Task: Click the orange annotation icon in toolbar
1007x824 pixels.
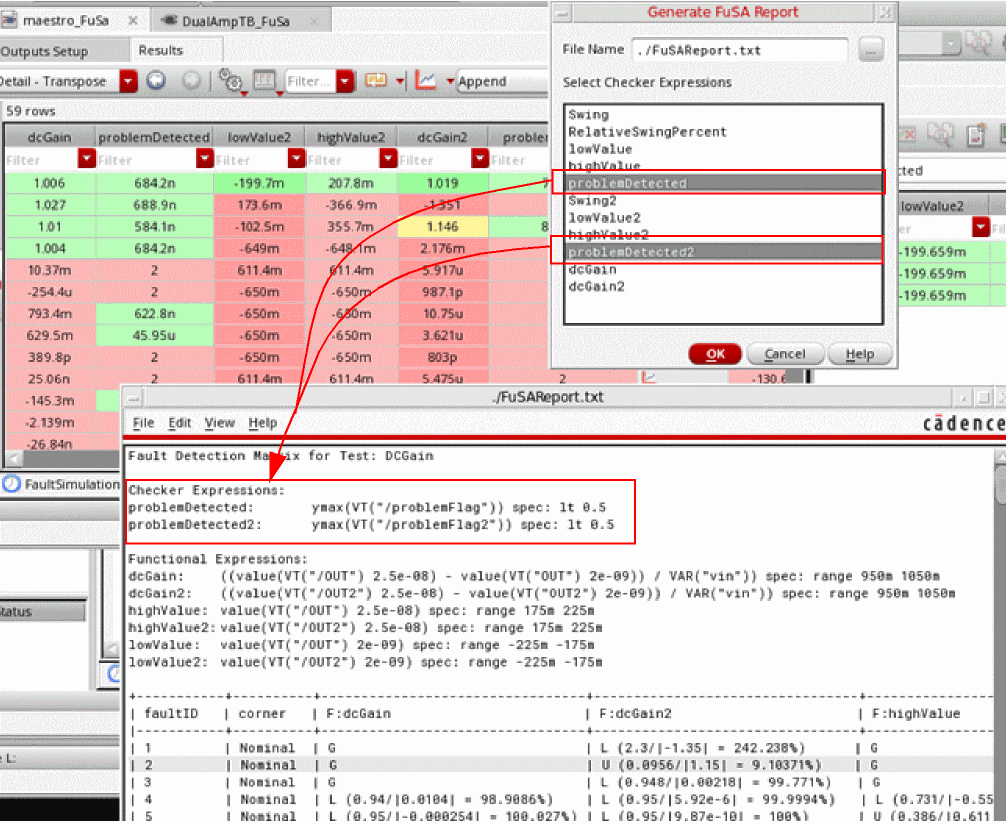Action: (376, 81)
